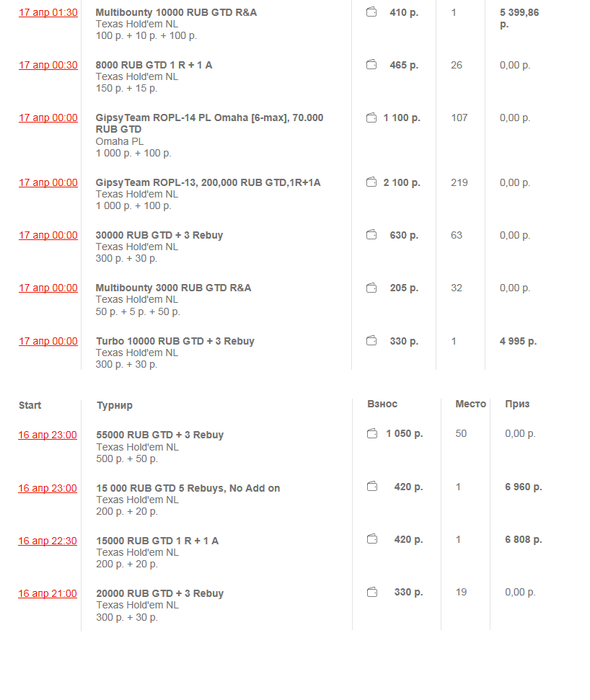The image size is (590, 700).
Task: Click the Турнир column header
Action: pos(115,405)
